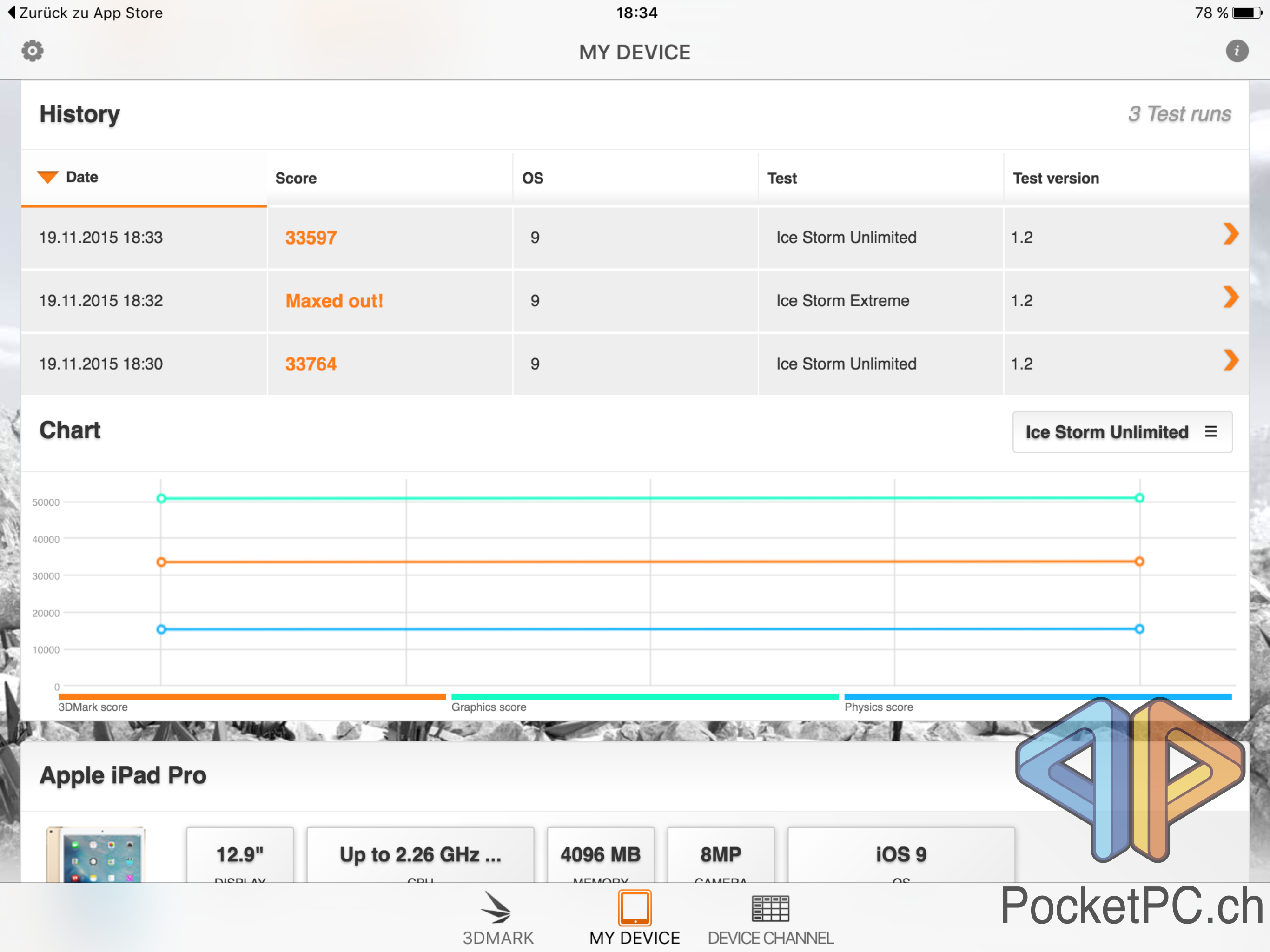The height and width of the screenshot is (952, 1270).
Task: Tap the 18:34 clock in status bar
Action: (637, 13)
